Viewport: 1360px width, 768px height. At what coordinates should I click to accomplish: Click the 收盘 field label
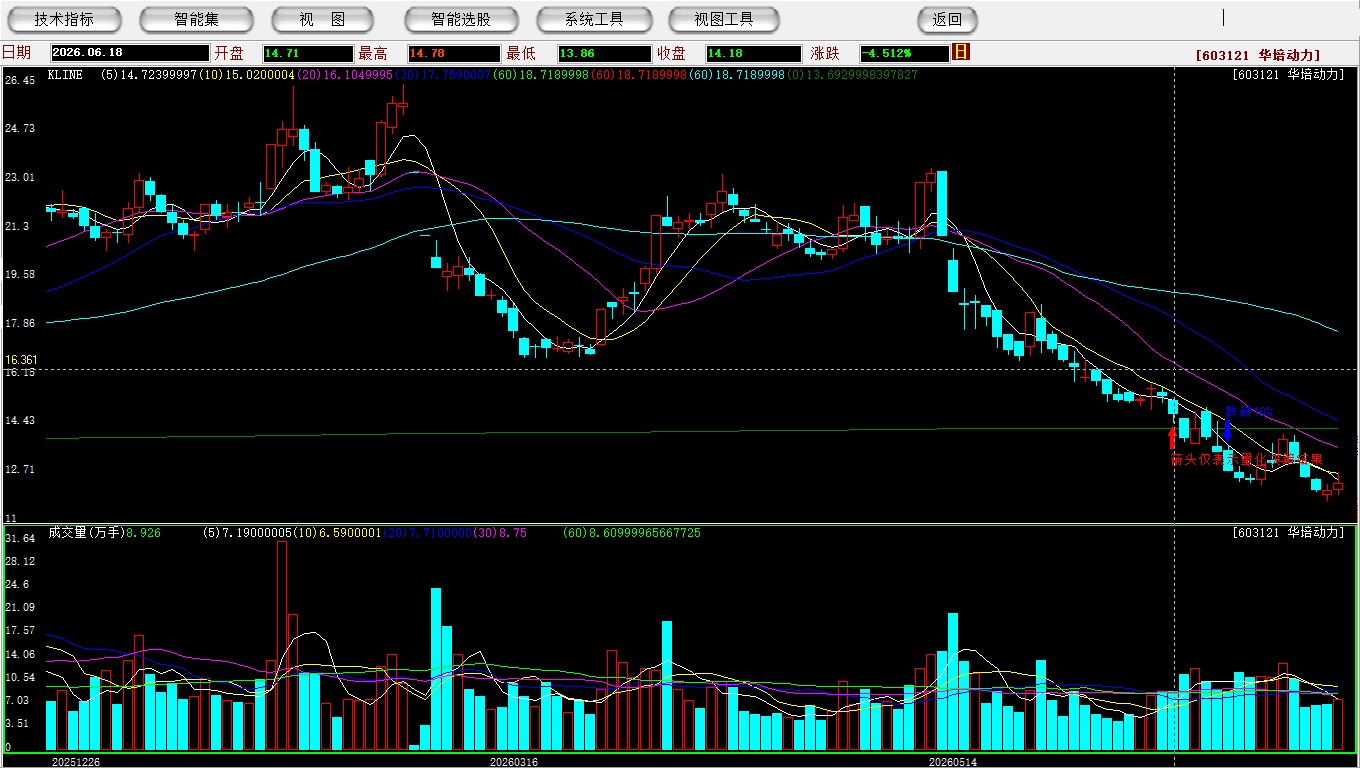coord(672,53)
